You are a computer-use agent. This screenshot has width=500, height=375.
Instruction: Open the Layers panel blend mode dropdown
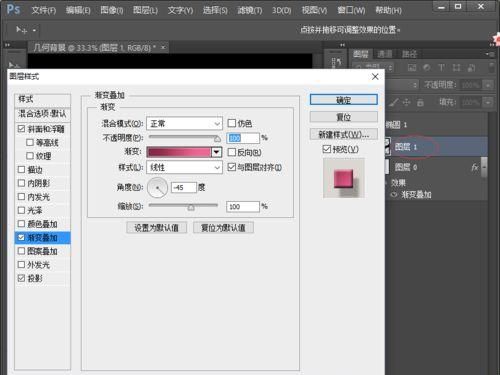(x=401, y=85)
